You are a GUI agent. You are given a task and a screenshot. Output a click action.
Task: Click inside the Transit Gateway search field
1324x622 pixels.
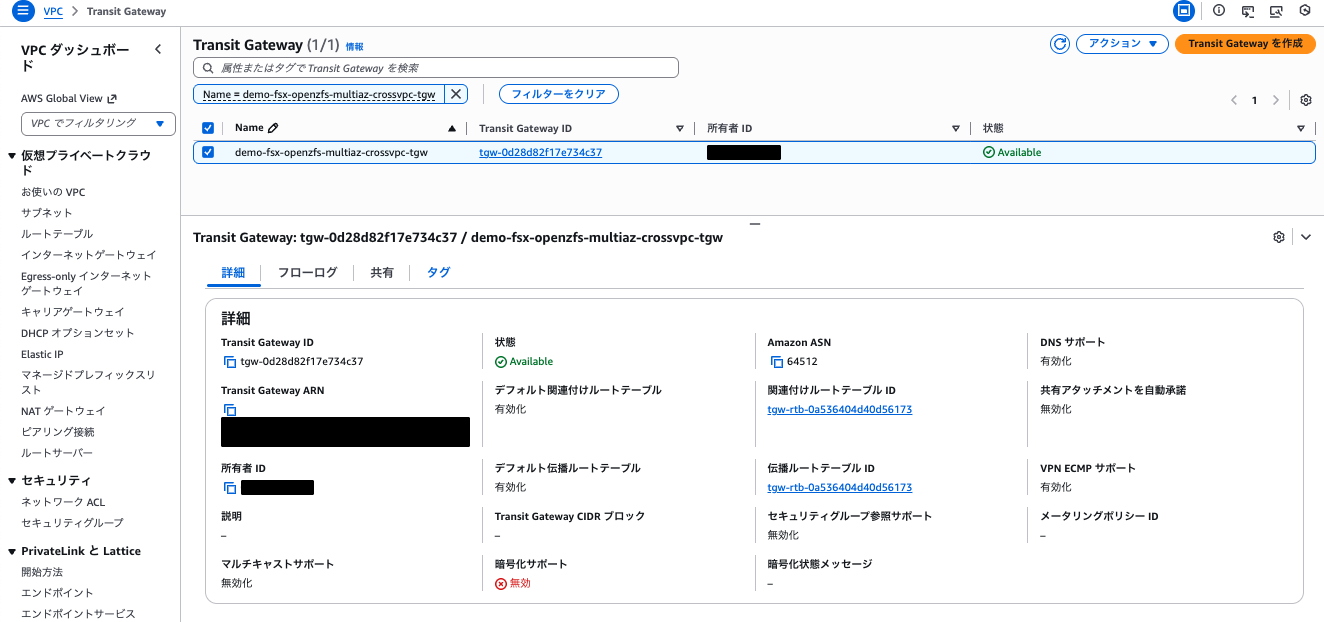435,67
